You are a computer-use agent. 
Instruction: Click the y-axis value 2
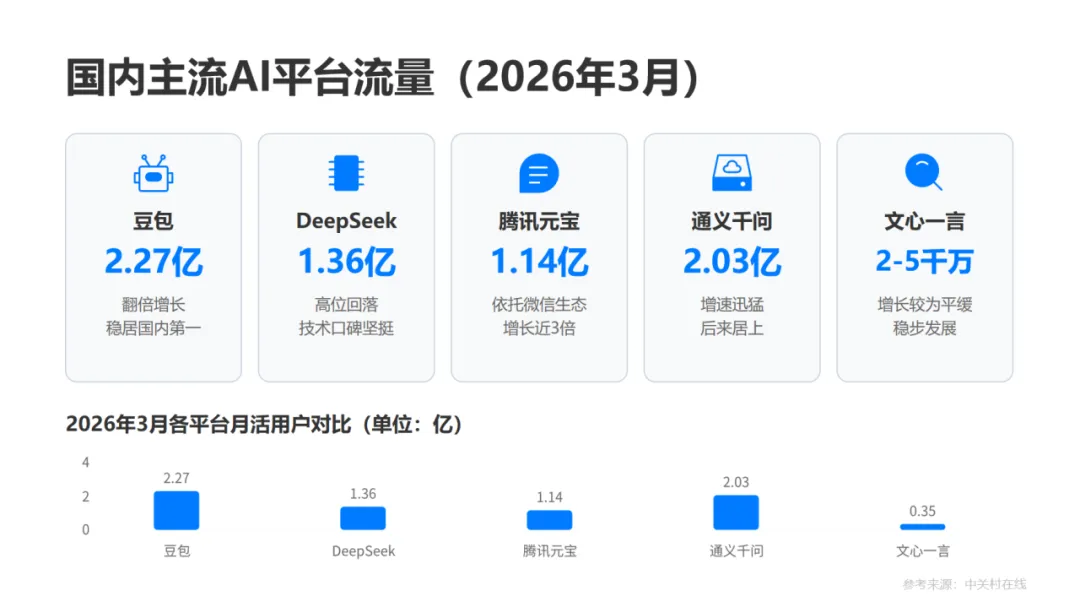tap(85, 497)
